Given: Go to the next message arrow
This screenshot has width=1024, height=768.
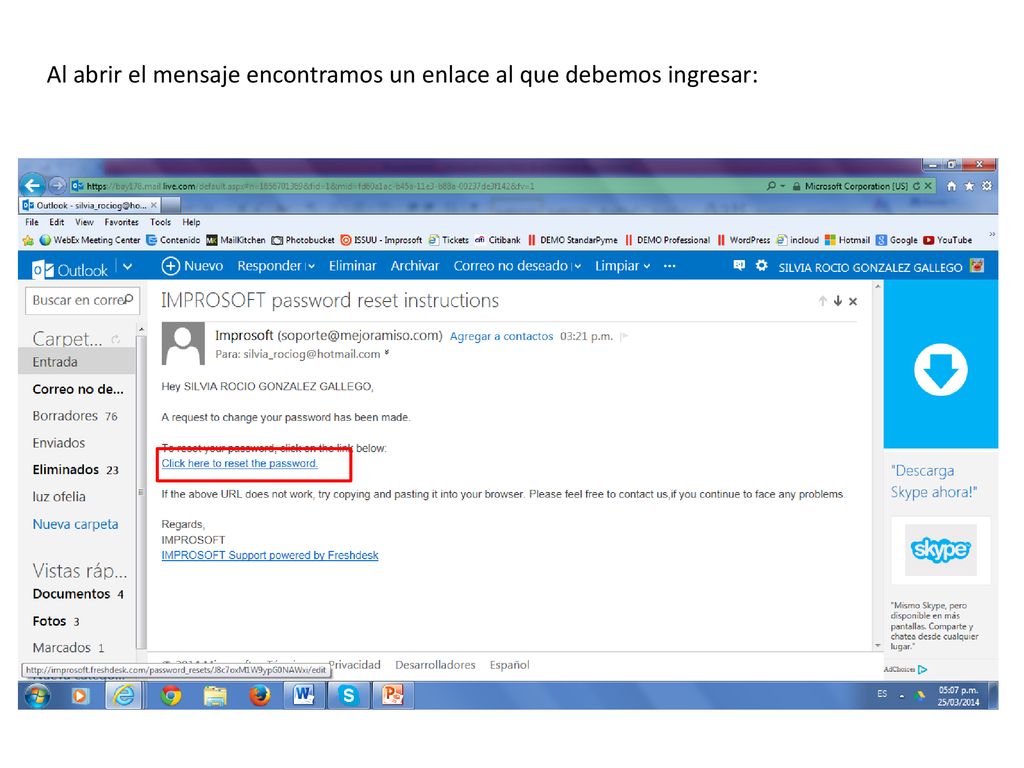Looking at the screenshot, I should 837,301.
